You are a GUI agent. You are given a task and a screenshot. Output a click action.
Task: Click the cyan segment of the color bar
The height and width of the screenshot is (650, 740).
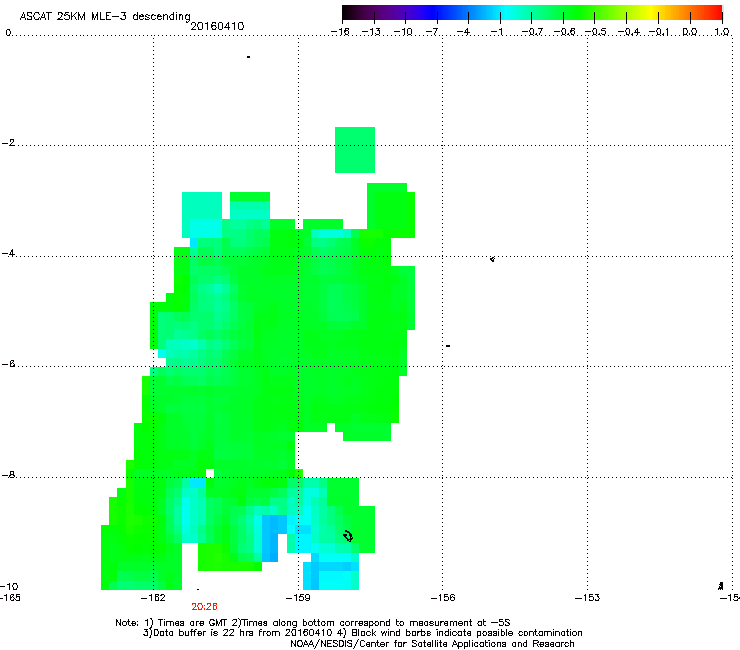coord(507,13)
